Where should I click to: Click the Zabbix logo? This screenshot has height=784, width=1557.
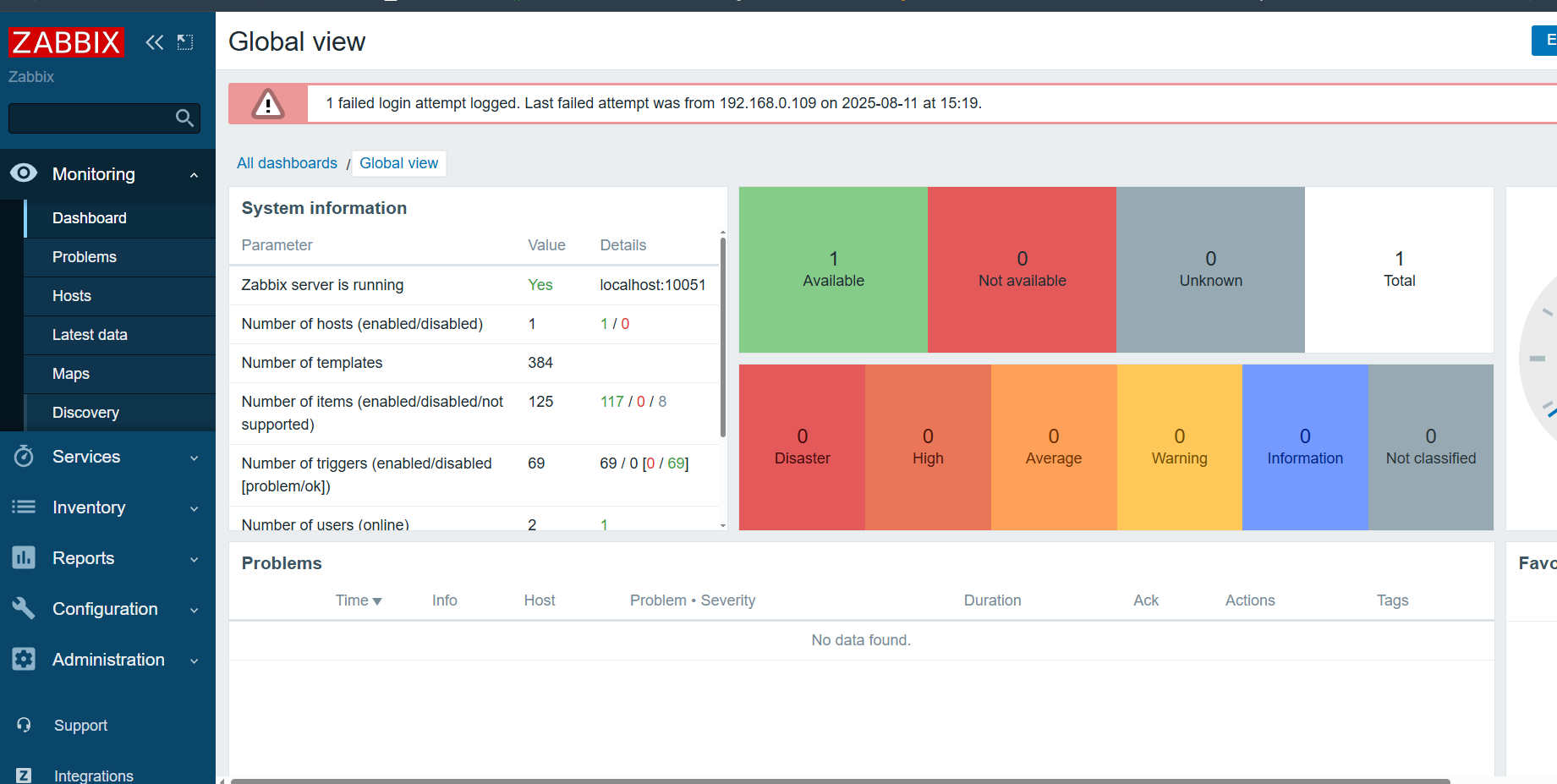click(66, 41)
